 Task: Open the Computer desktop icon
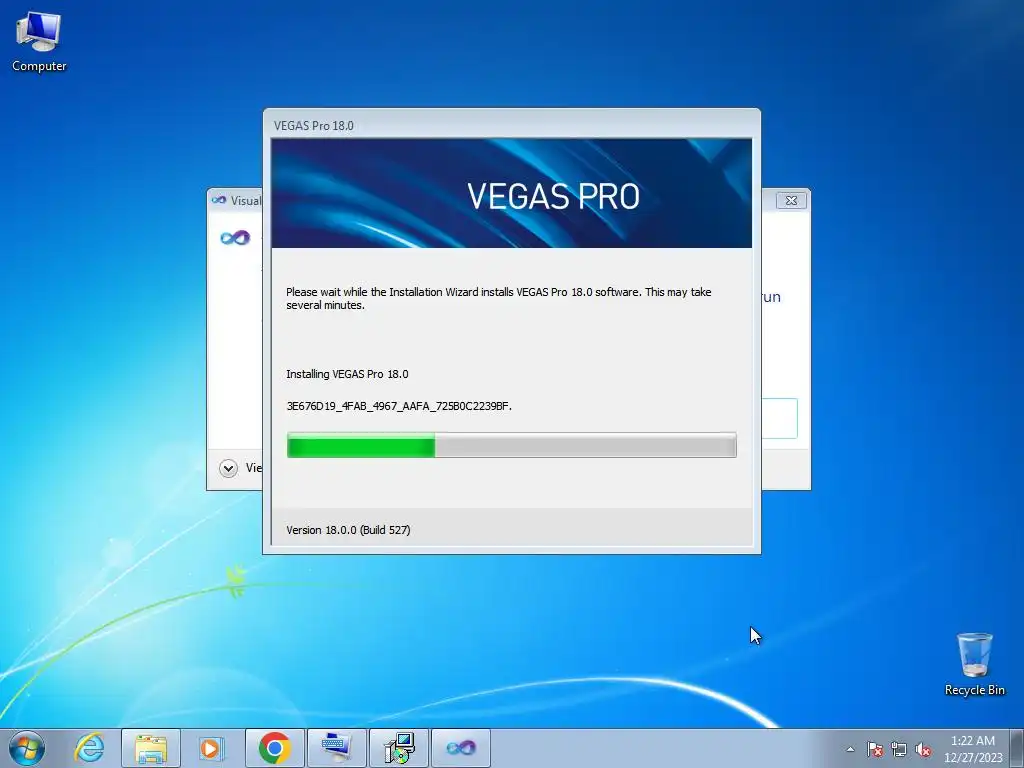coord(39,42)
